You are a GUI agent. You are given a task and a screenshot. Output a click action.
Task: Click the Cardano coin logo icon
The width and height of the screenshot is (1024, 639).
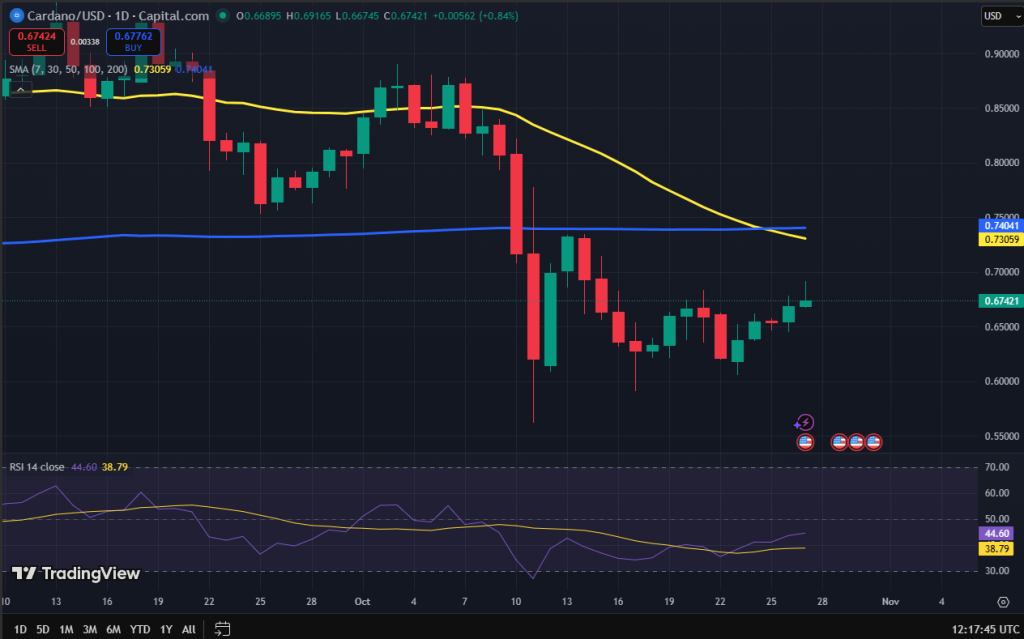pyautogui.click(x=16, y=15)
